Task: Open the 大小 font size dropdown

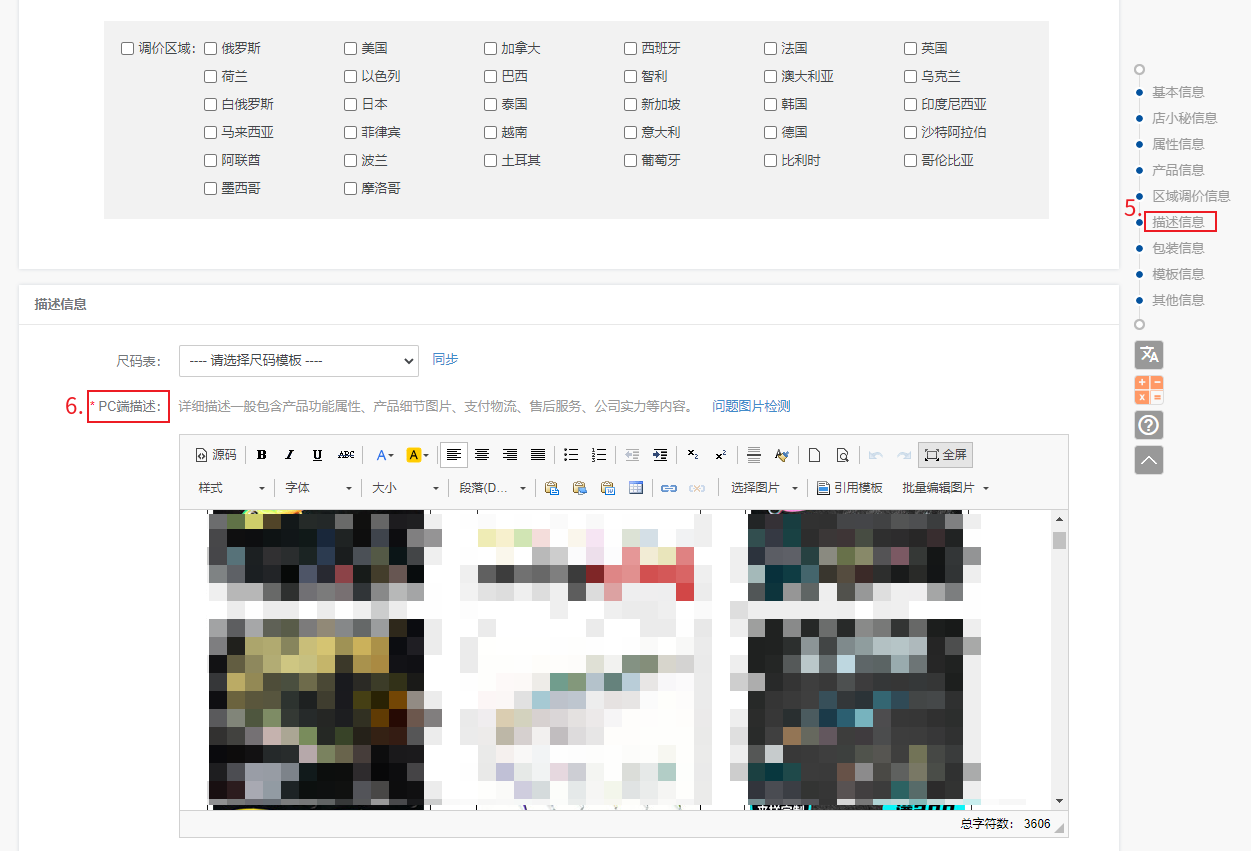Action: point(406,488)
